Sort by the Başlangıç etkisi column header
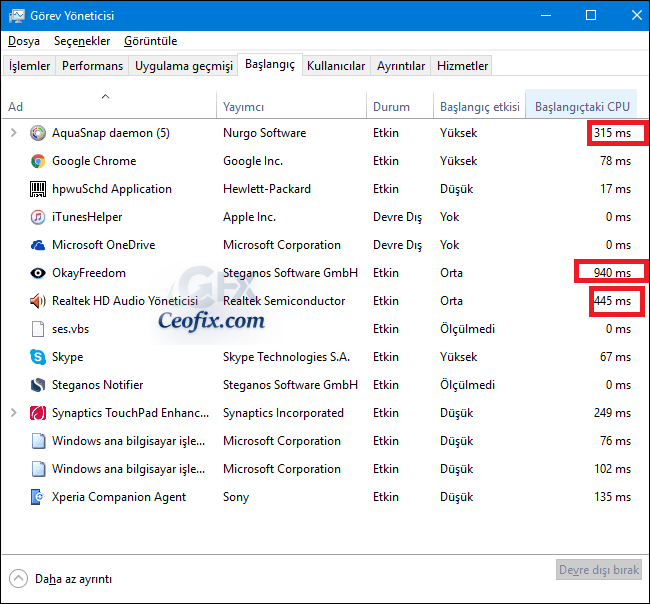The height and width of the screenshot is (604, 650). coord(480,104)
